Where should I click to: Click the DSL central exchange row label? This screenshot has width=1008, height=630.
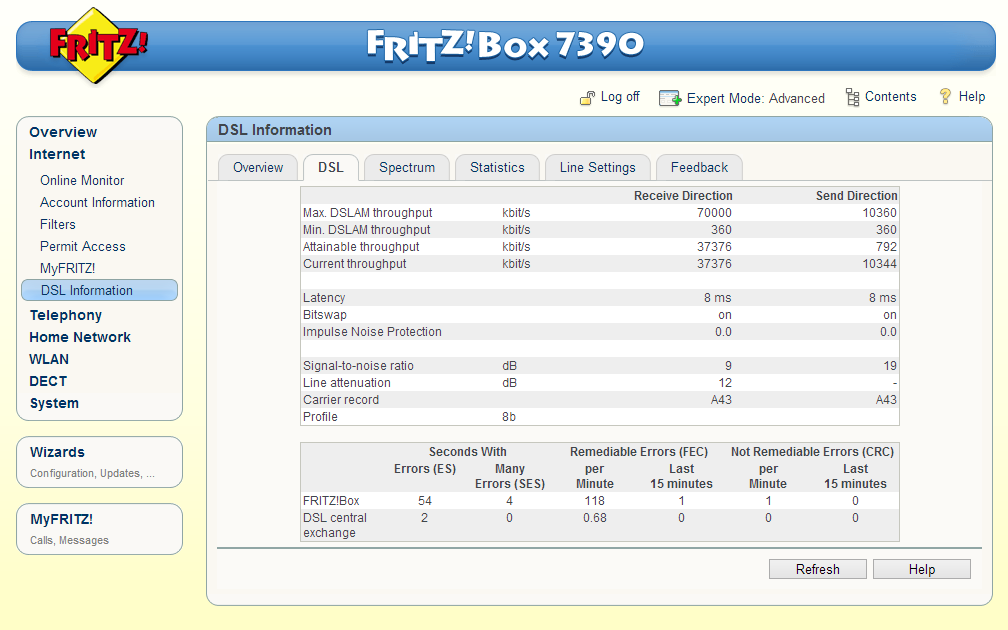click(334, 525)
